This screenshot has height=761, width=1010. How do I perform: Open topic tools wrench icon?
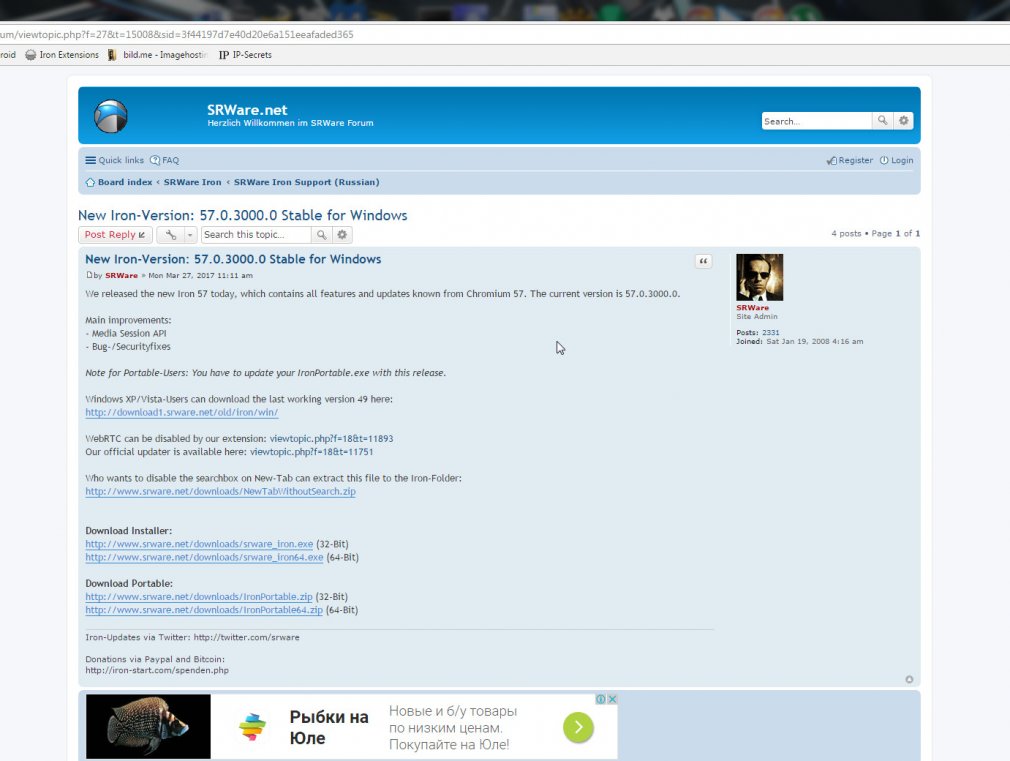170,235
